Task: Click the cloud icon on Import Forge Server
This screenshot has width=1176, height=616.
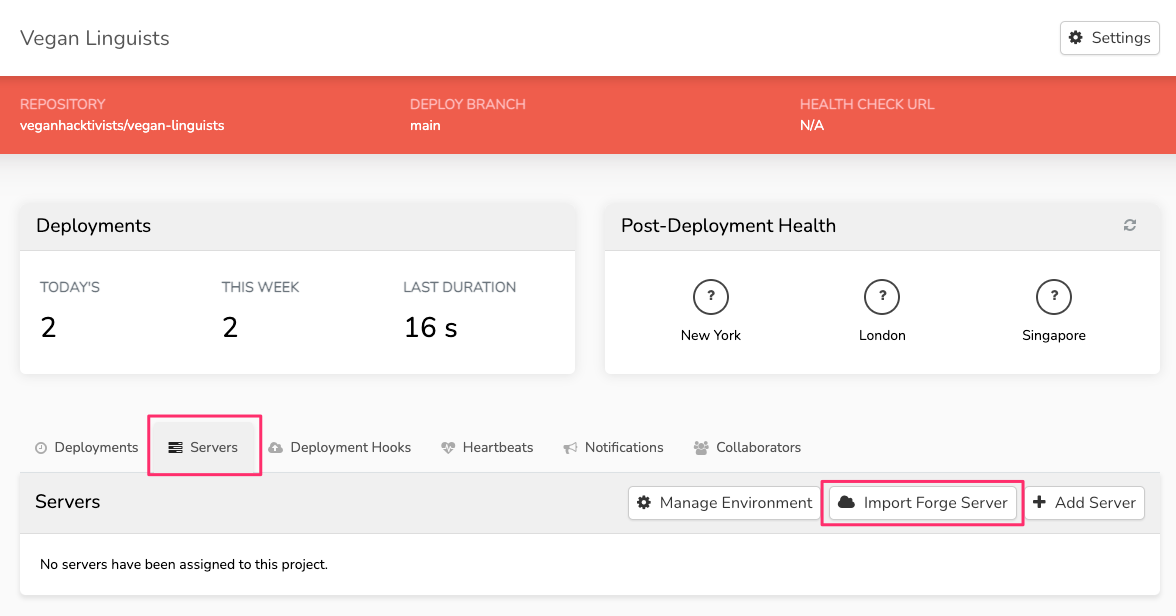Action: click(x=846, y=503)
